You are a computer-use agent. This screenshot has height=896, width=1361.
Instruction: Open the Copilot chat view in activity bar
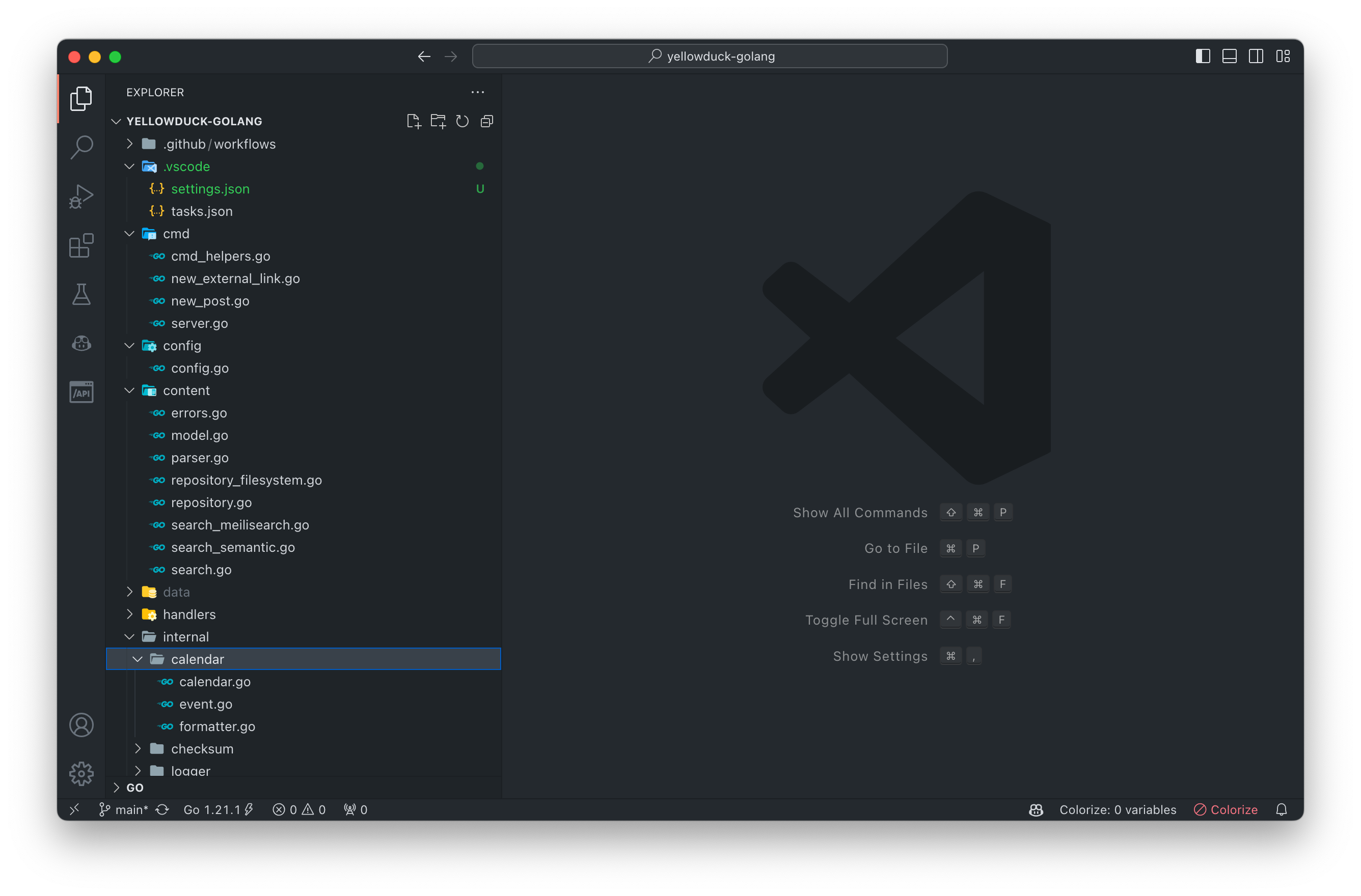[81, 344]
